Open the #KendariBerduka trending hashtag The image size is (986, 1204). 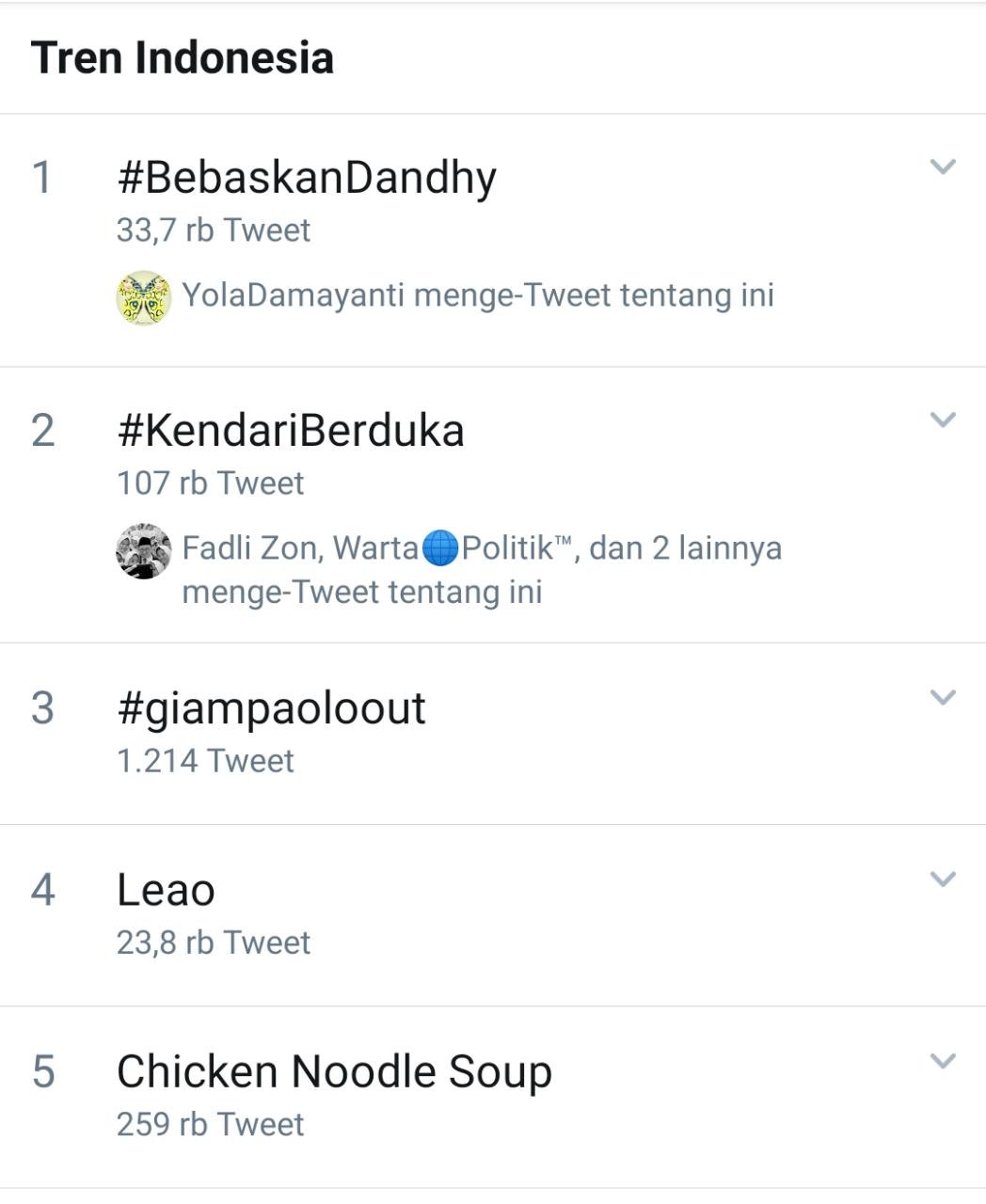point(290,431)
